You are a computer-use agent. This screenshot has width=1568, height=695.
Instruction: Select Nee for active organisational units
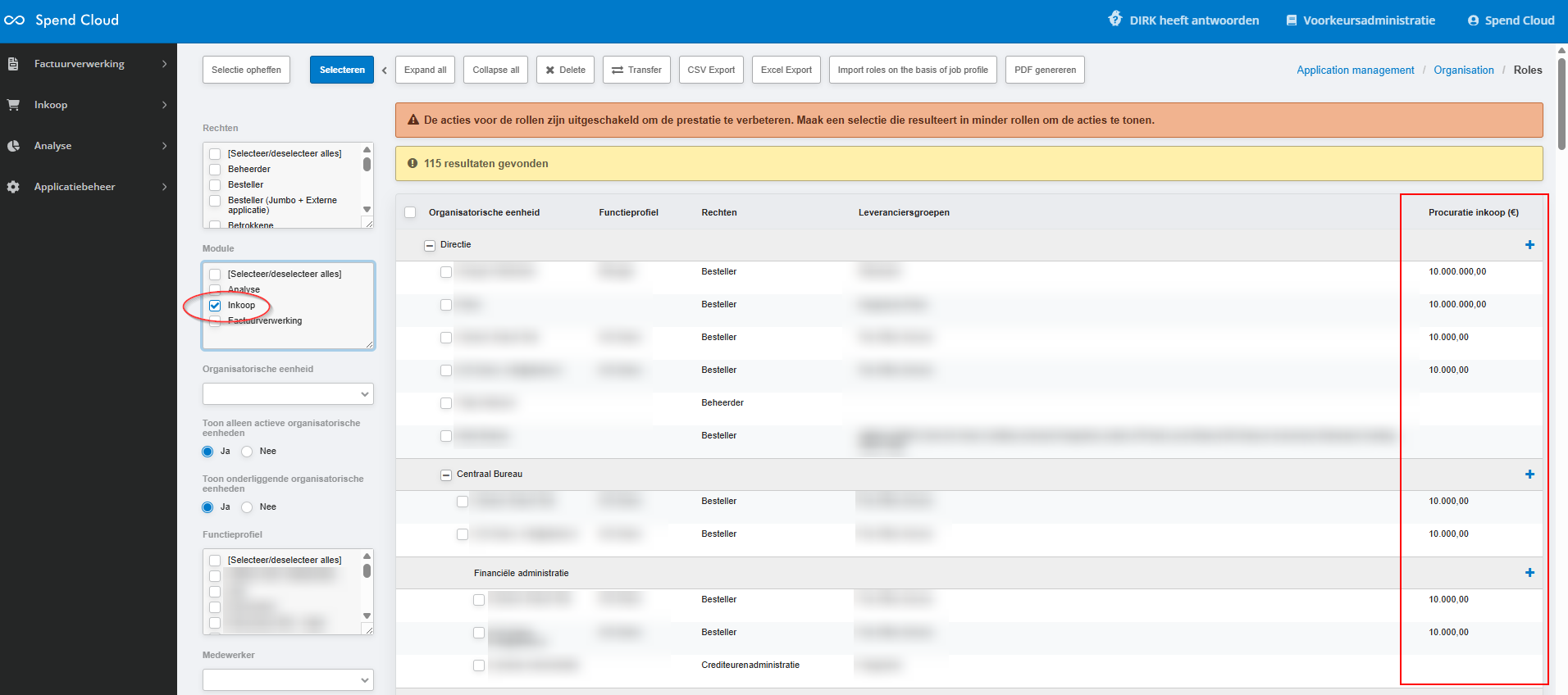(x=247, y=452)
